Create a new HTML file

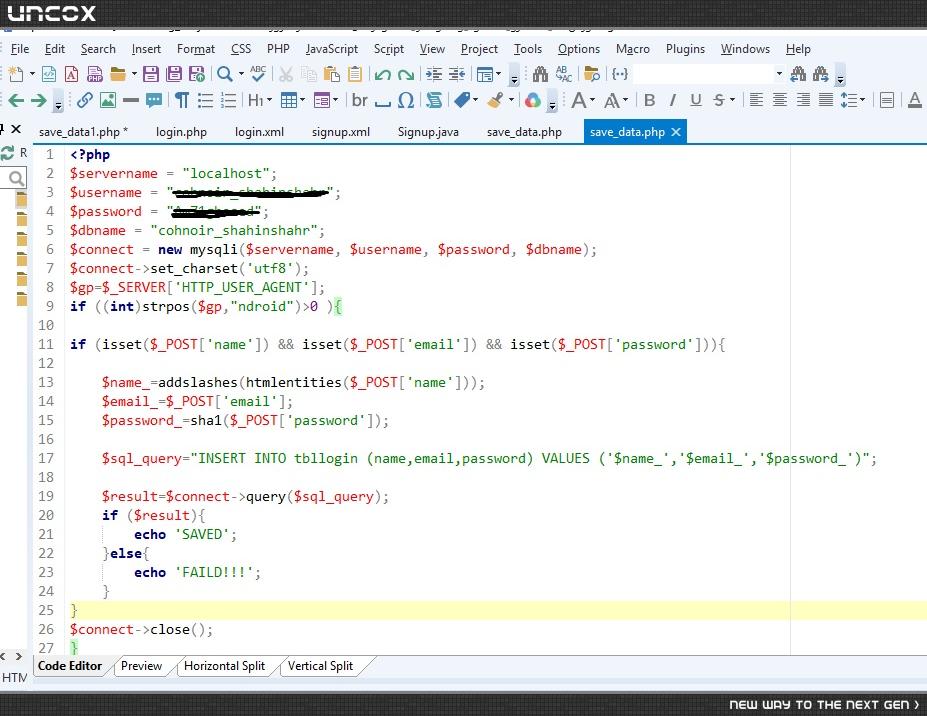click(49, 74)
